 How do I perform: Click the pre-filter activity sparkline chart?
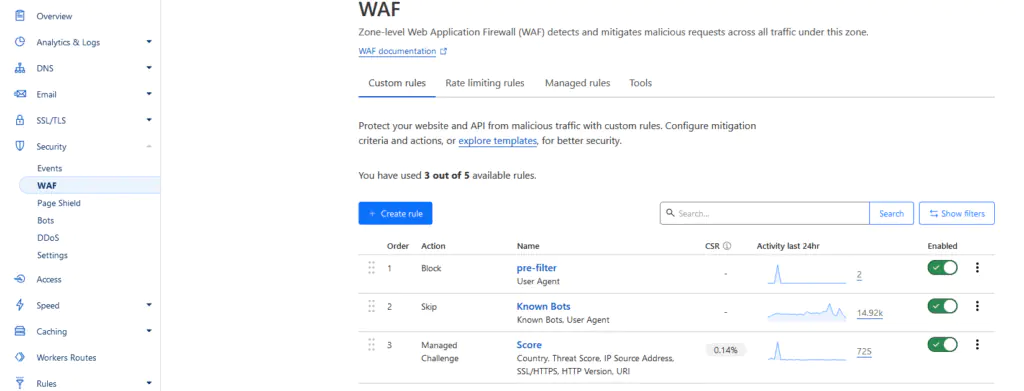(x=807, y=274)
